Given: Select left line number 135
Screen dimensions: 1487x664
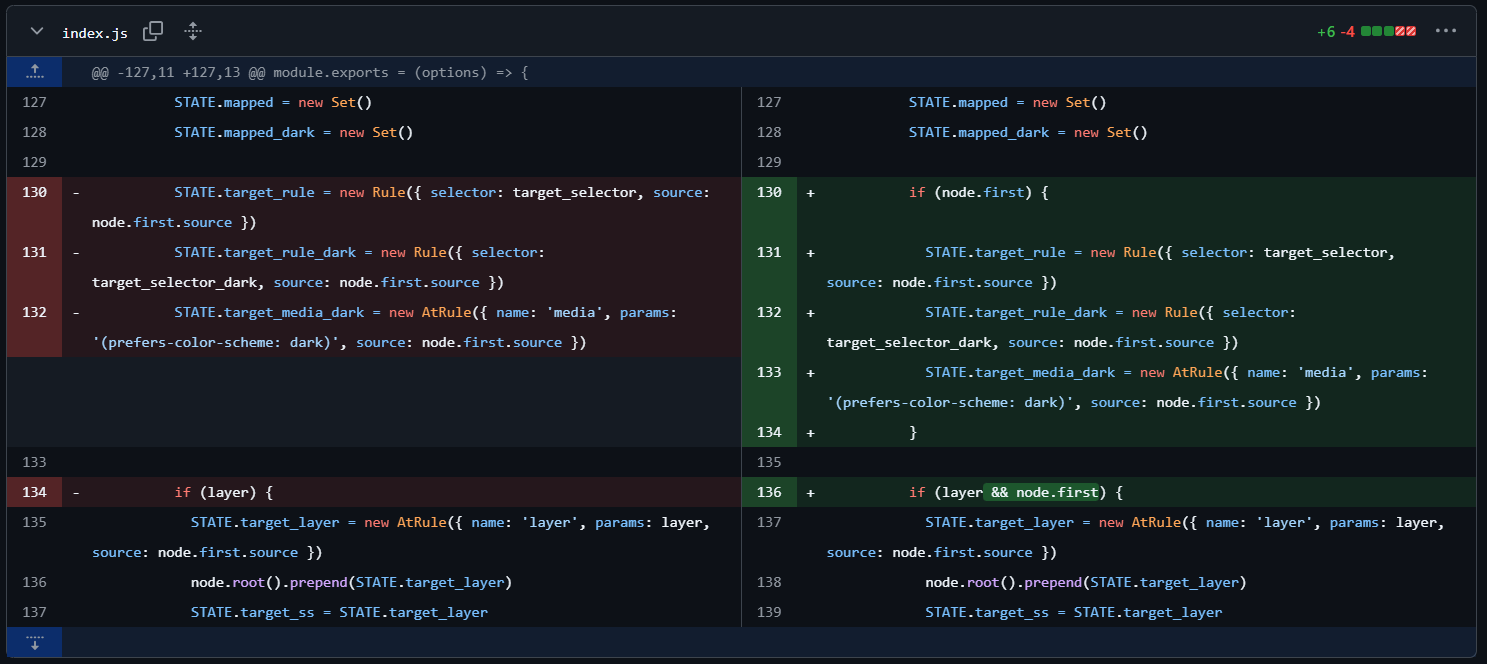Looking at the screenshot, I should (x=34, y=522).
